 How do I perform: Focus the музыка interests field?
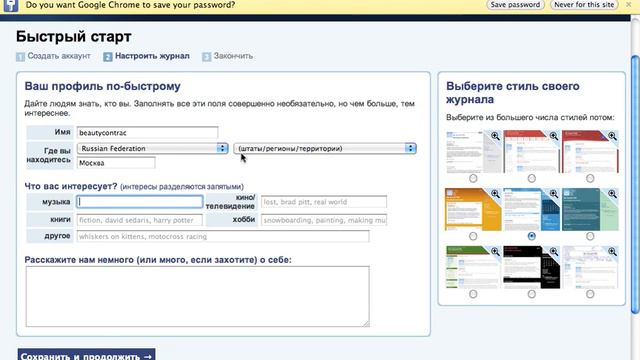139,202
